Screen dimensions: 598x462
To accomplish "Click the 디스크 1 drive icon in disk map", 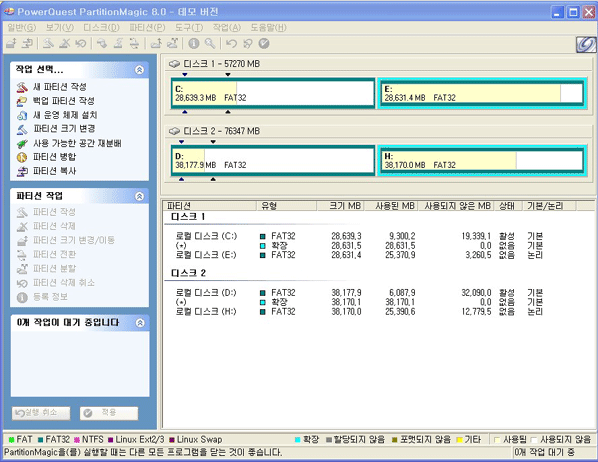I will coord(174,64).
